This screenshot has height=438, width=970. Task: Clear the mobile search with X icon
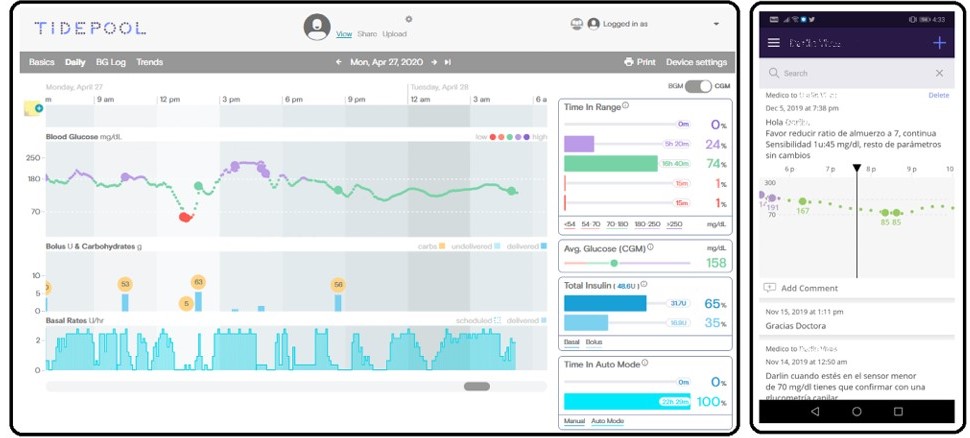(939, 73)
